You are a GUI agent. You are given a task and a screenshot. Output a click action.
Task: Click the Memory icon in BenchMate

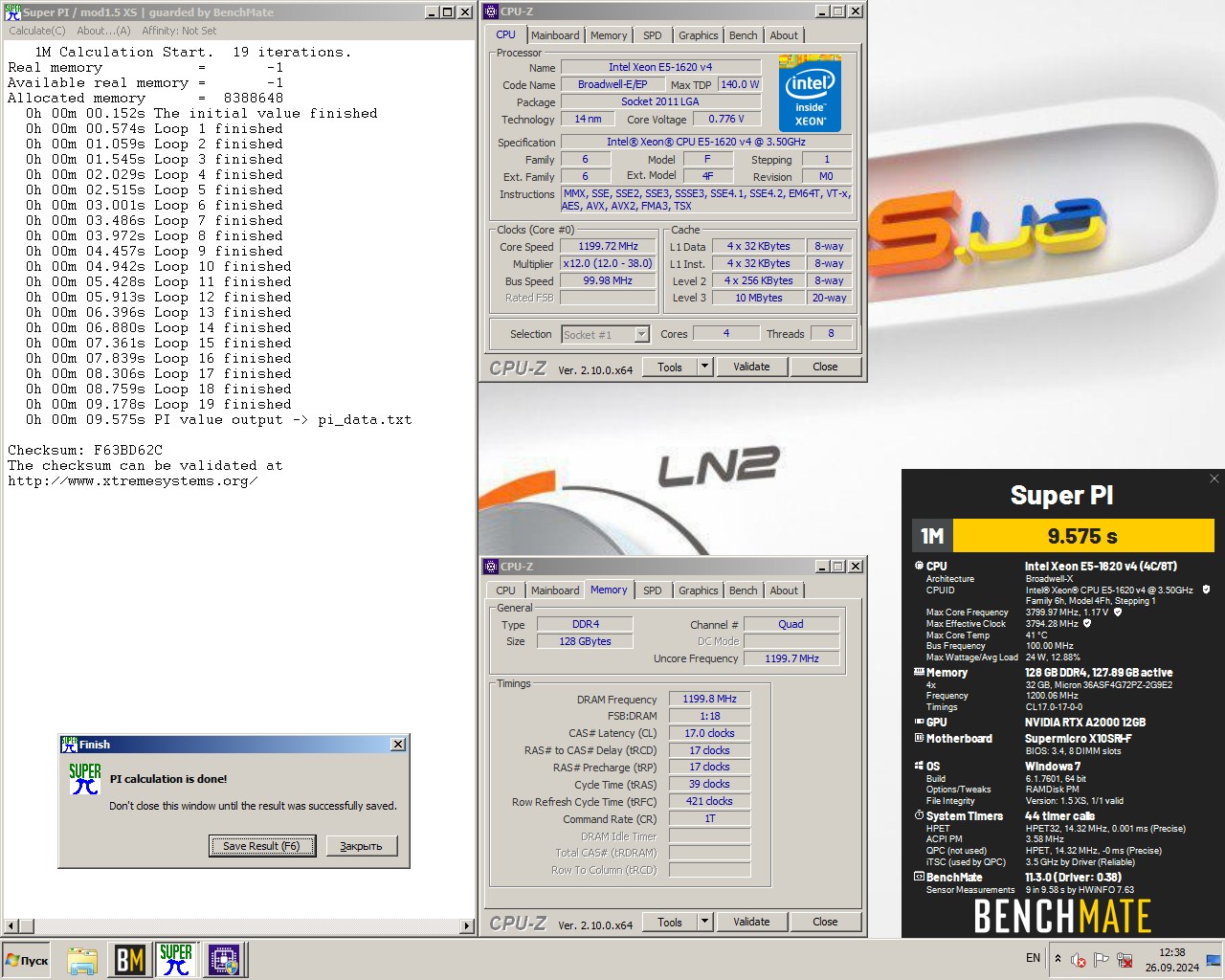tap(919, 672)
